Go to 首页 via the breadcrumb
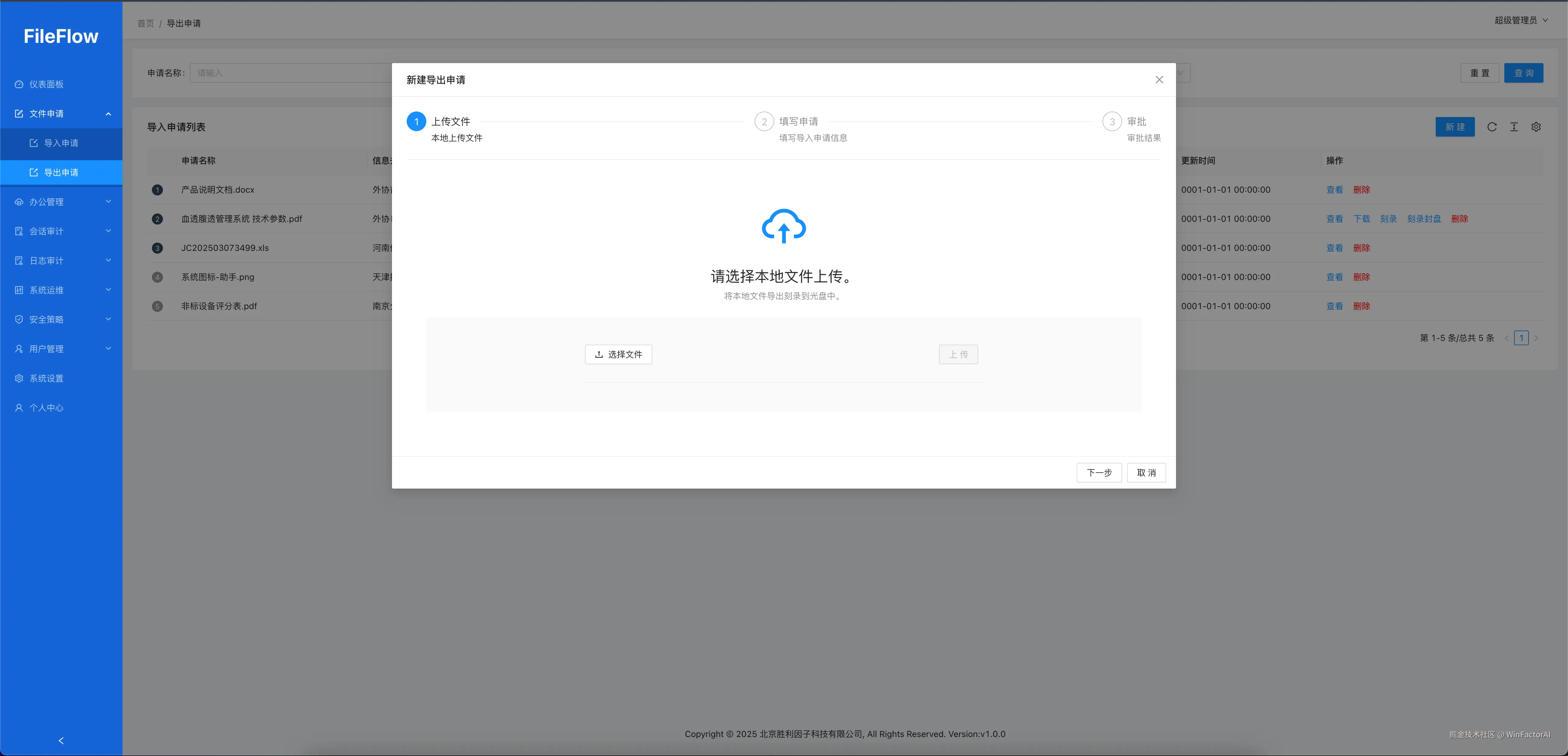1568x756 pixels. click(x=145, y=23)
